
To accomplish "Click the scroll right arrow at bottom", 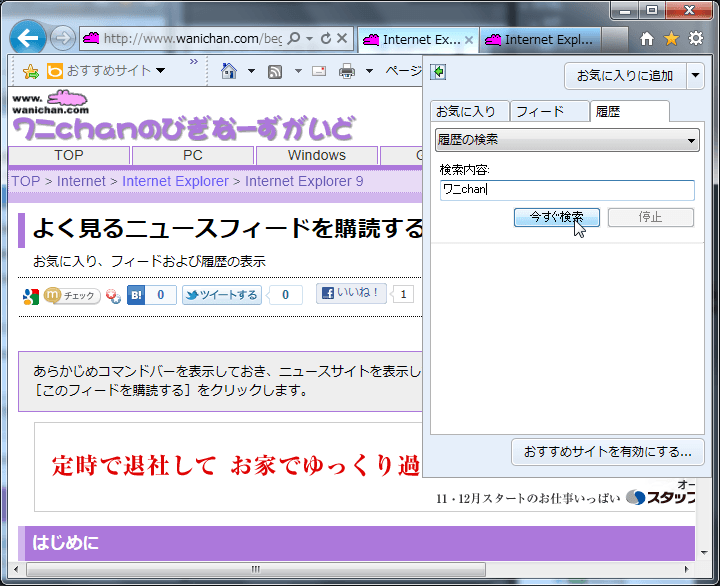I will pyautogui.click(x=686, y=569).
